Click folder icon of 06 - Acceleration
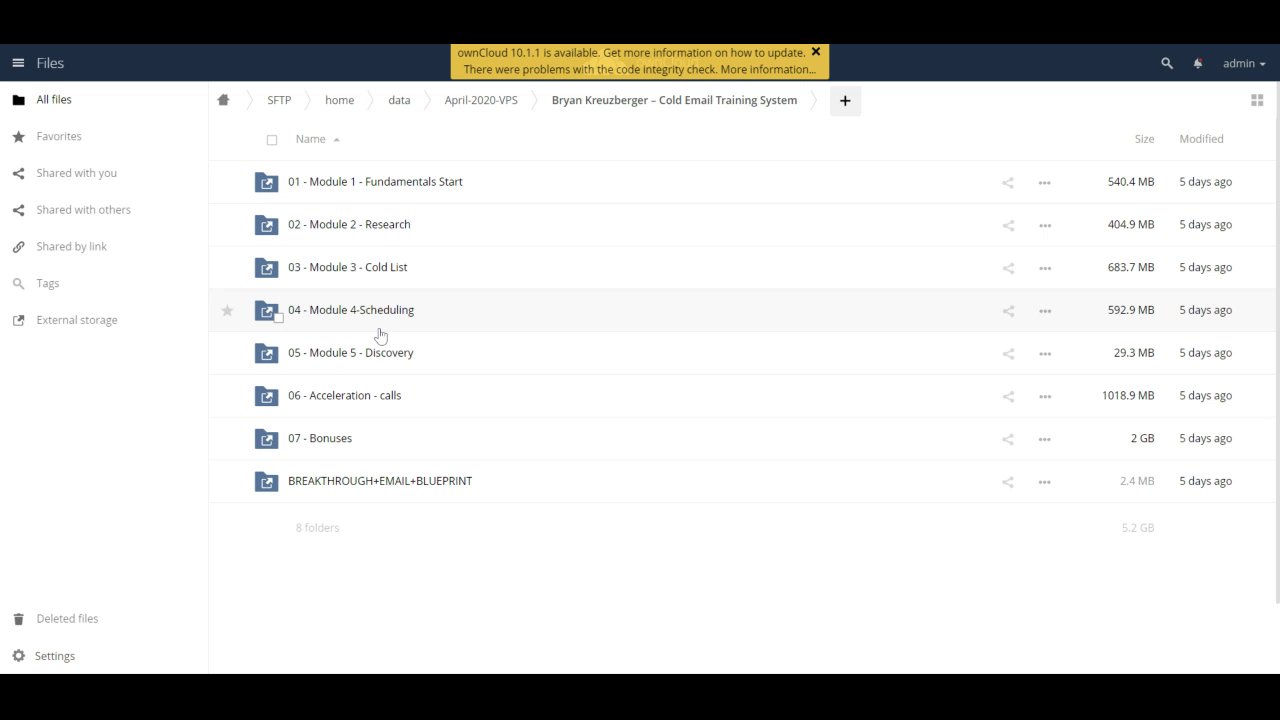Viewport: 1280px width, 720px height. 266,396
